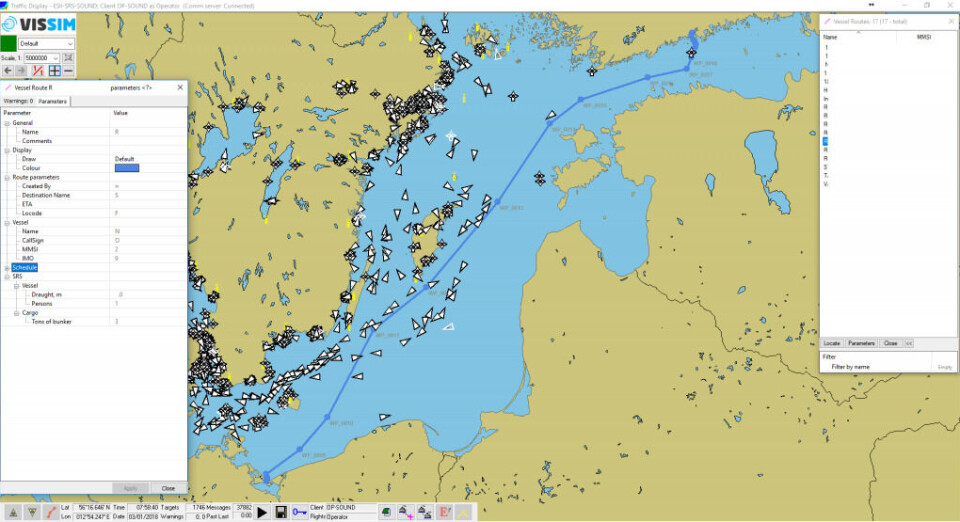Click the Apply button in parameters panel
960x522 pixels.
tap(130, 488)
